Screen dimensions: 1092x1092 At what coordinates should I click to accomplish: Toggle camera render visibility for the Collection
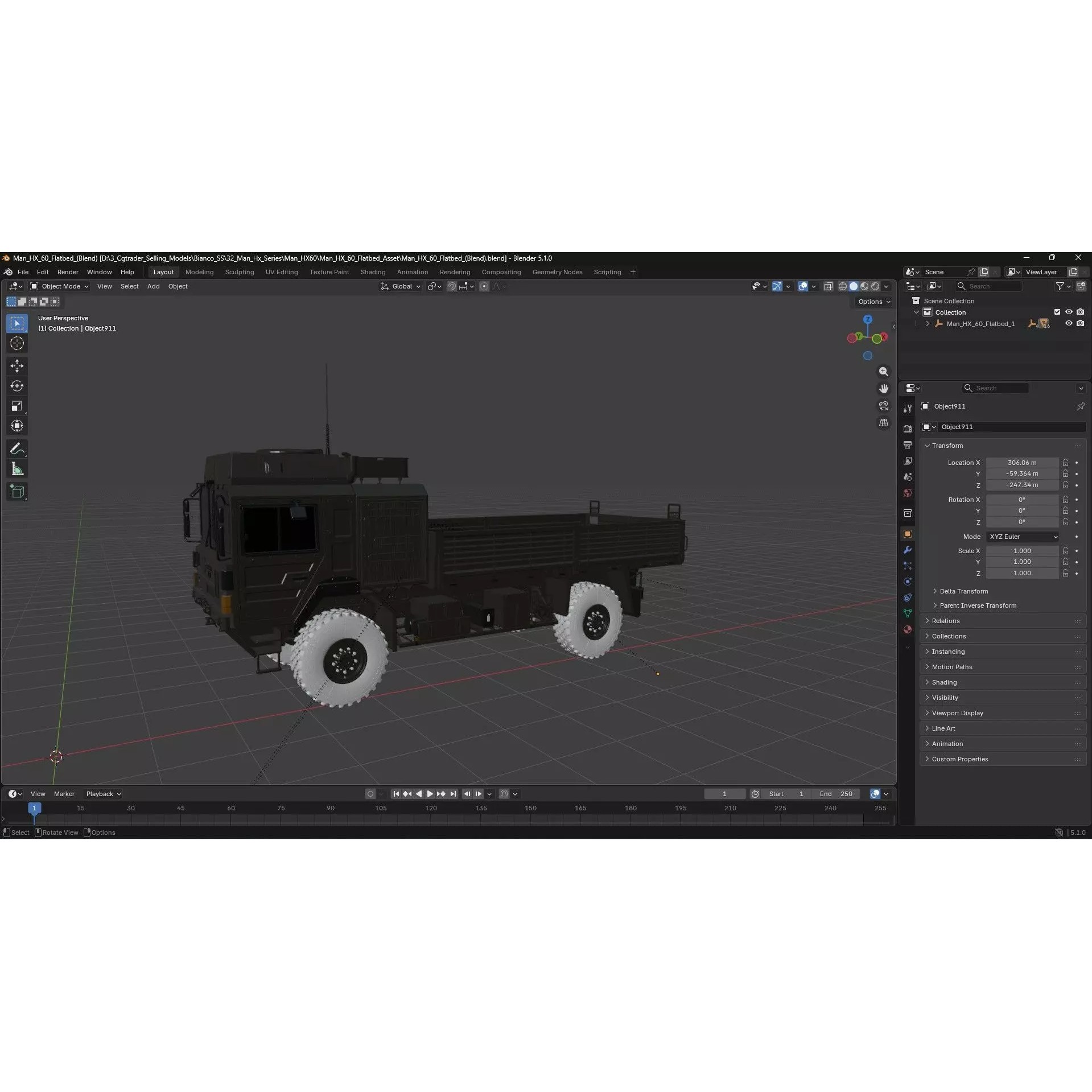tap(1079, 312)
